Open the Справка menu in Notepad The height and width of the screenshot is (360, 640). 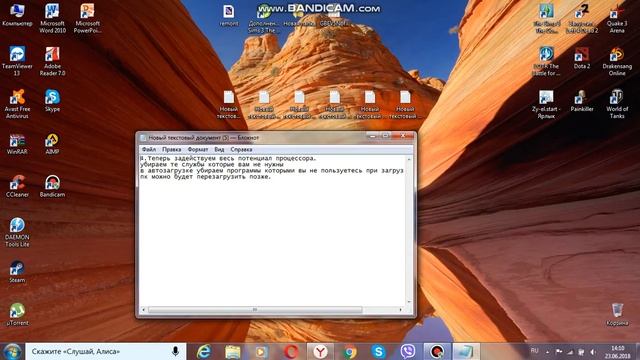coord(241,149)
